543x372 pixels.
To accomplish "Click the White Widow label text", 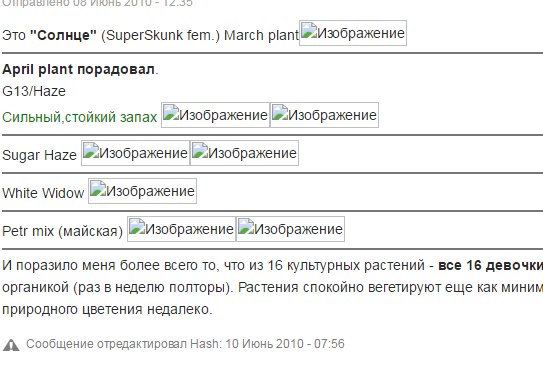I will [x=43, y=193].
